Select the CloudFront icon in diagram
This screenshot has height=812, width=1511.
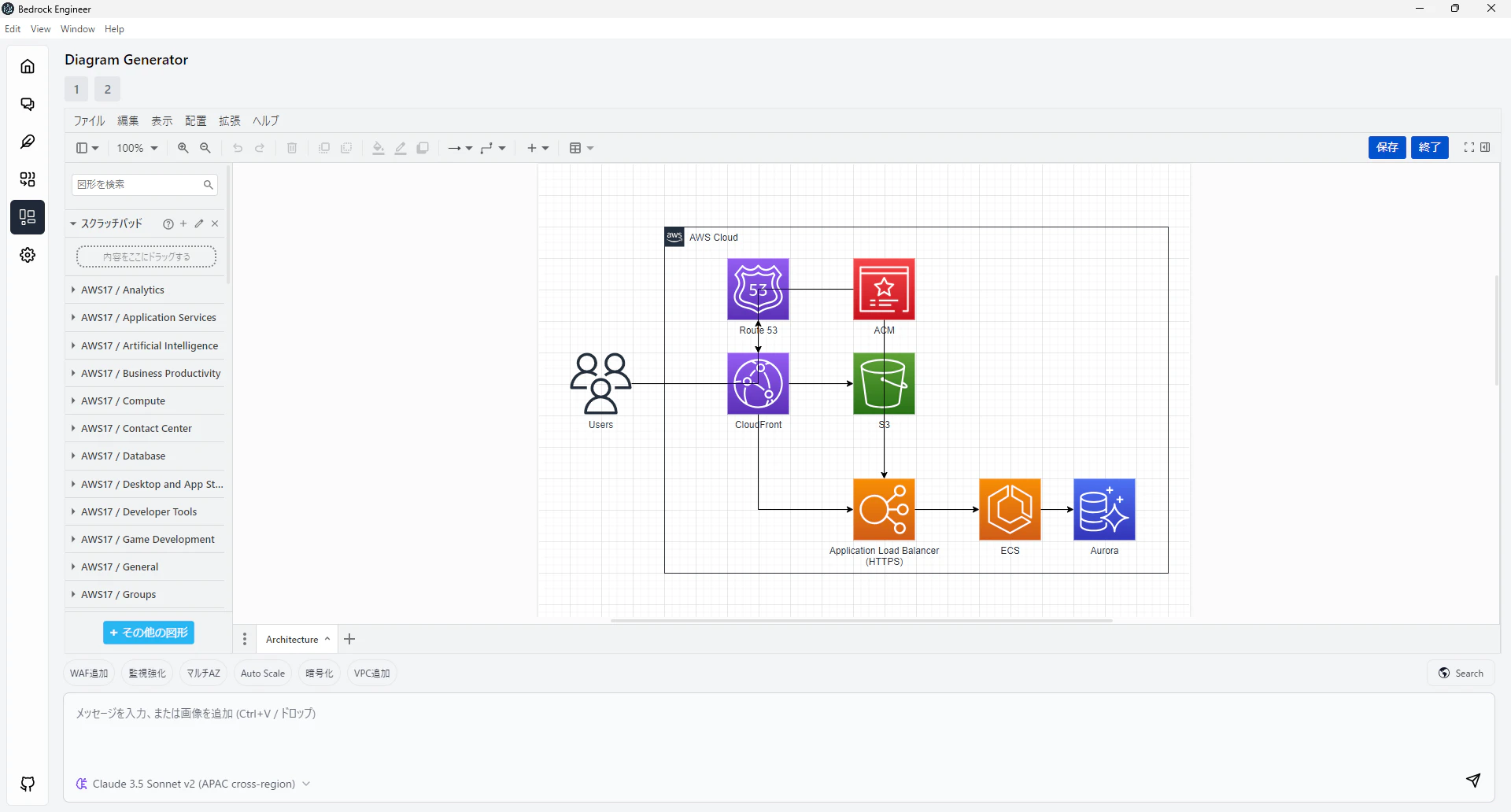pyautogui.click(x=758, y=384)
